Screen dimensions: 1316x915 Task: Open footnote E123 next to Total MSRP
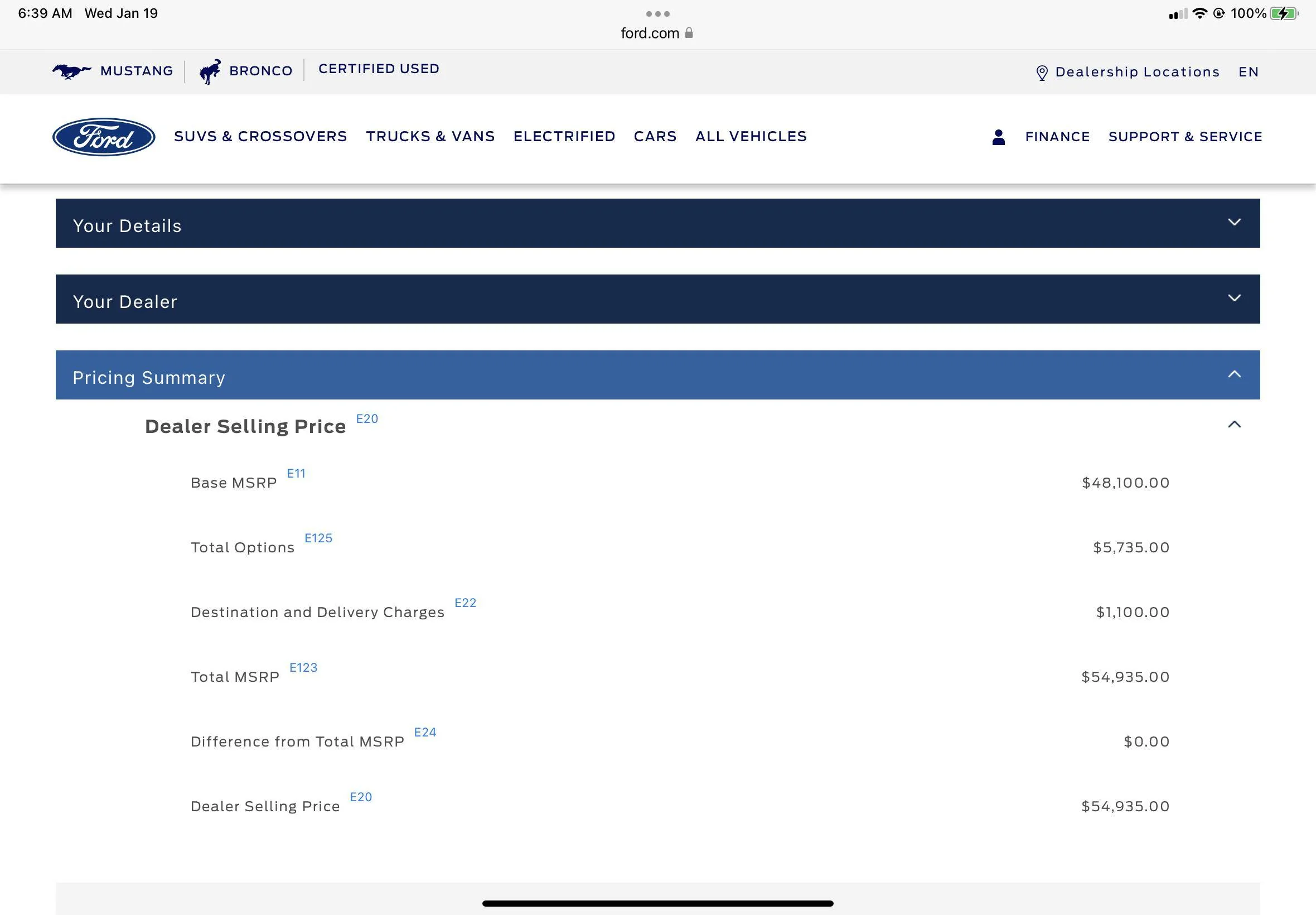(x=304, y=668)
